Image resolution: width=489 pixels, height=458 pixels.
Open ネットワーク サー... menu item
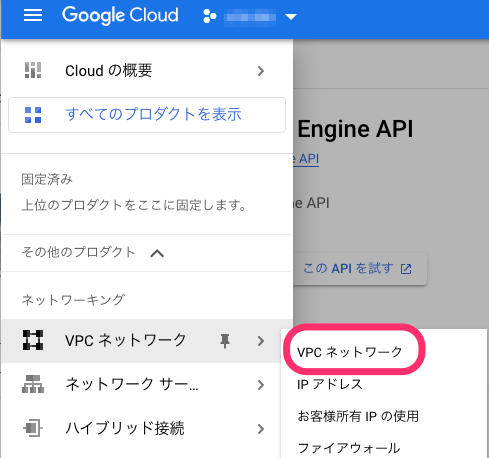pos(147,384)
